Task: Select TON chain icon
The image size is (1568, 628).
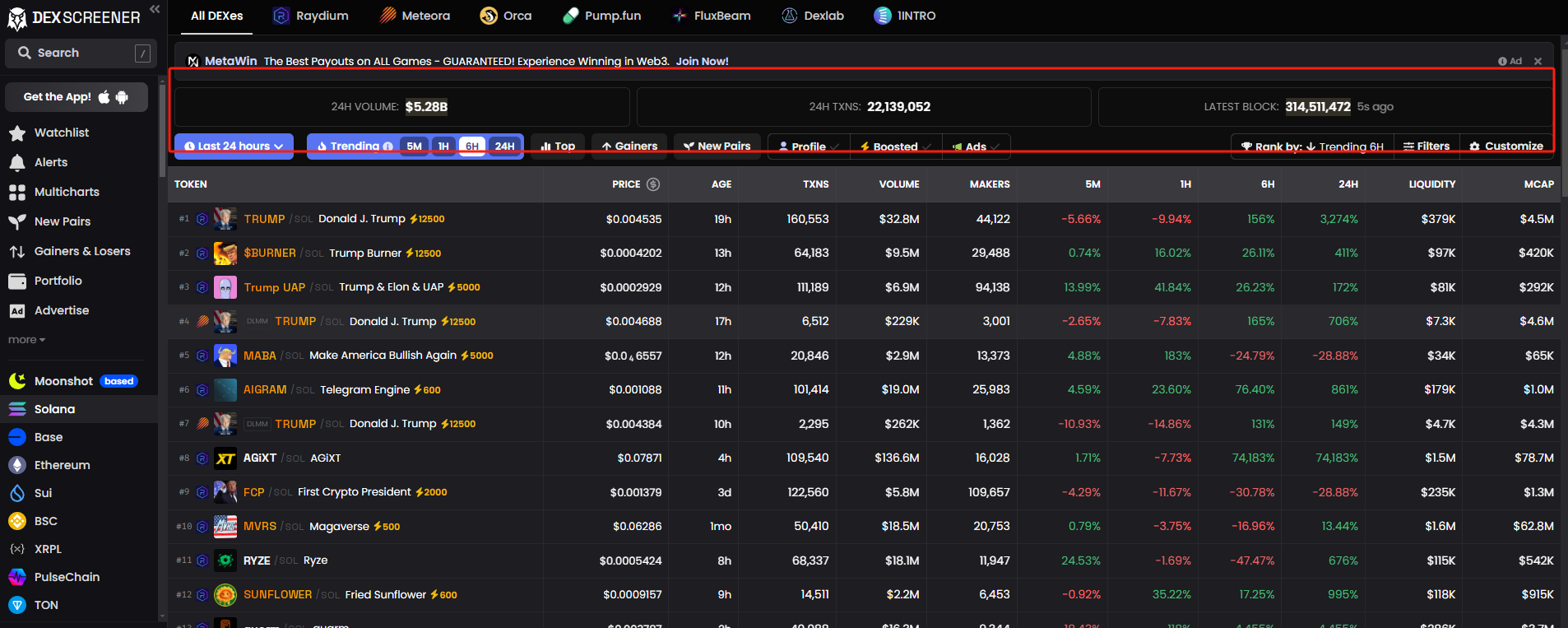Action: click(x=17, y=605)
